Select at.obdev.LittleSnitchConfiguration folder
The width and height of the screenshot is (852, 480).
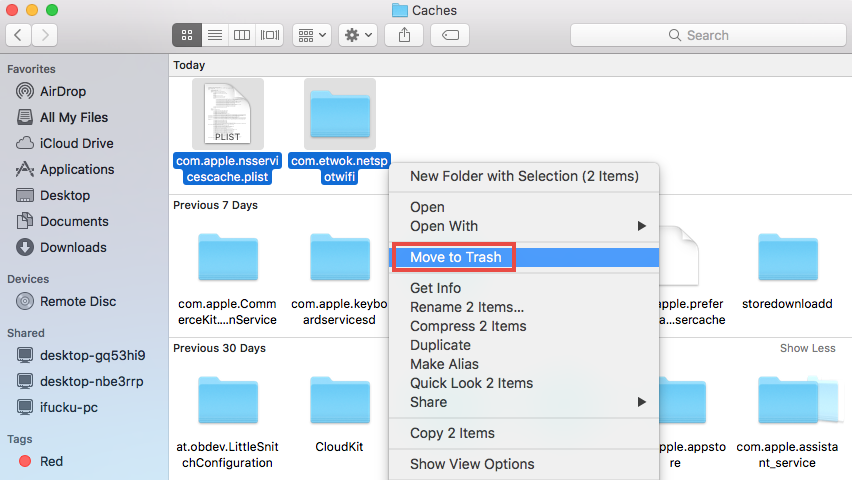tap(228, 400)
